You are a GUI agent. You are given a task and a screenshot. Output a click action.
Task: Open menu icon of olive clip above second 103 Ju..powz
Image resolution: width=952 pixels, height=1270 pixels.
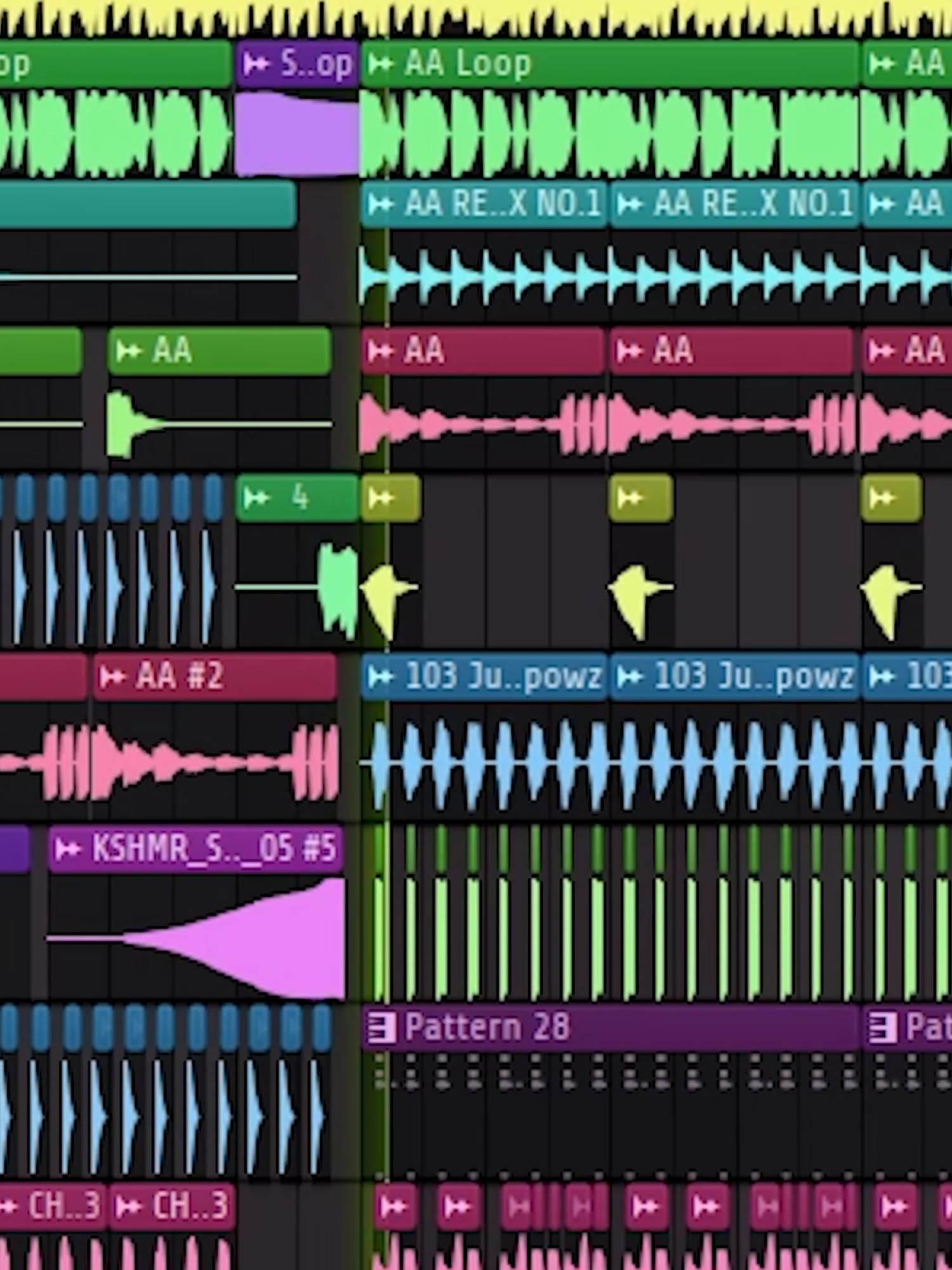coord(630,498)
